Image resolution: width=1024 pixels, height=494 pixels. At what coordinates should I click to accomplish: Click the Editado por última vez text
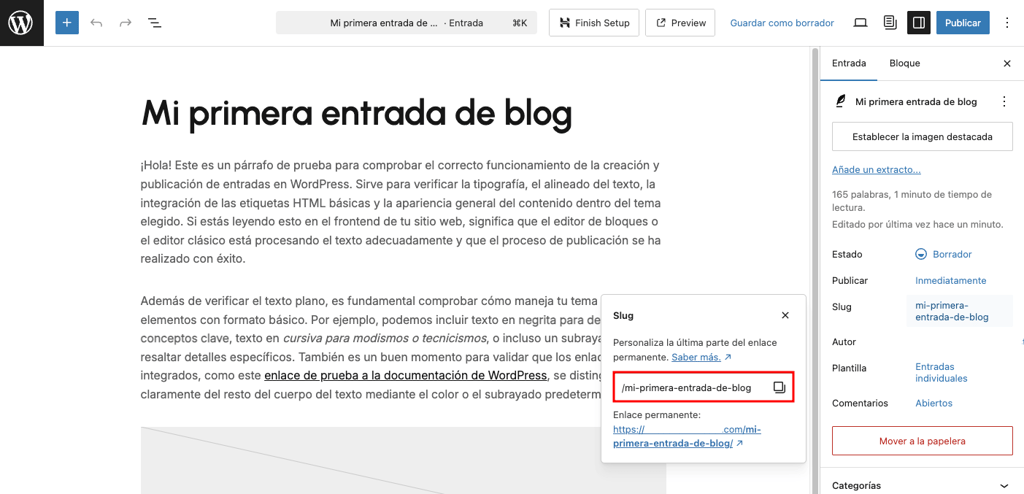coord(918,224)
